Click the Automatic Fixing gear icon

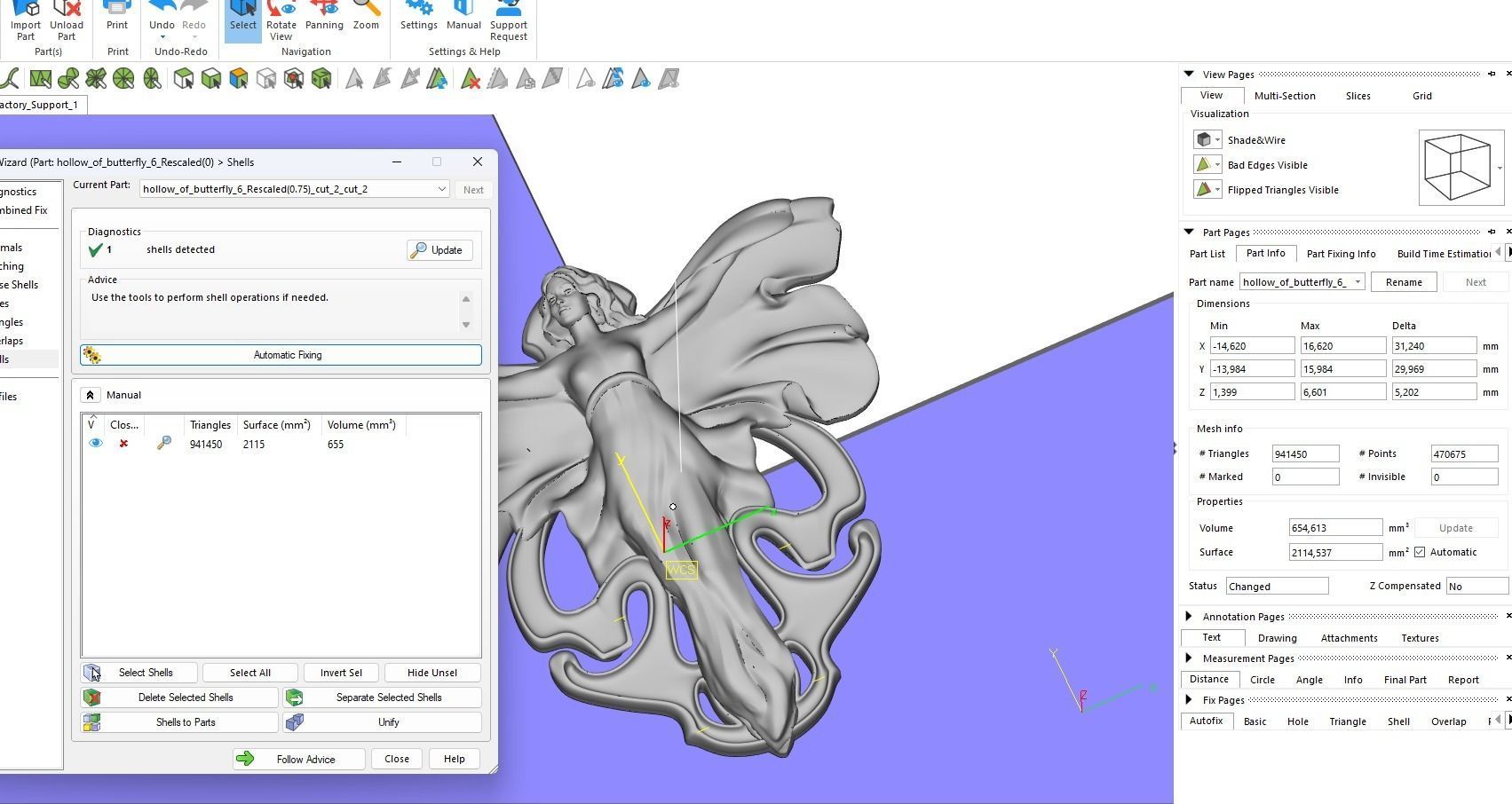pyautogui.click(x=92, y=355)
